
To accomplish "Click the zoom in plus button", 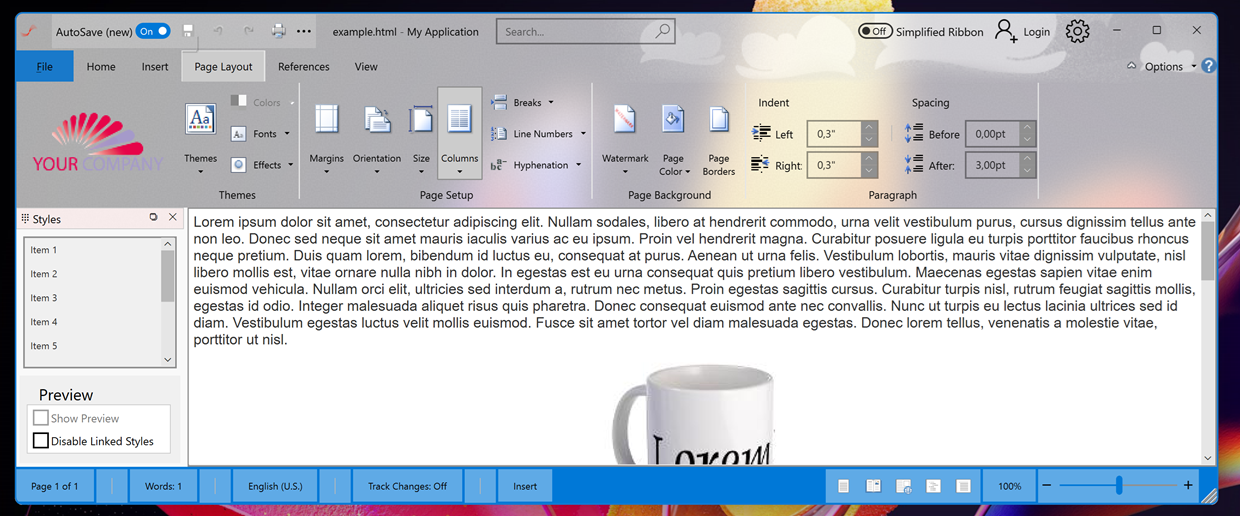I will point(1188,486).
